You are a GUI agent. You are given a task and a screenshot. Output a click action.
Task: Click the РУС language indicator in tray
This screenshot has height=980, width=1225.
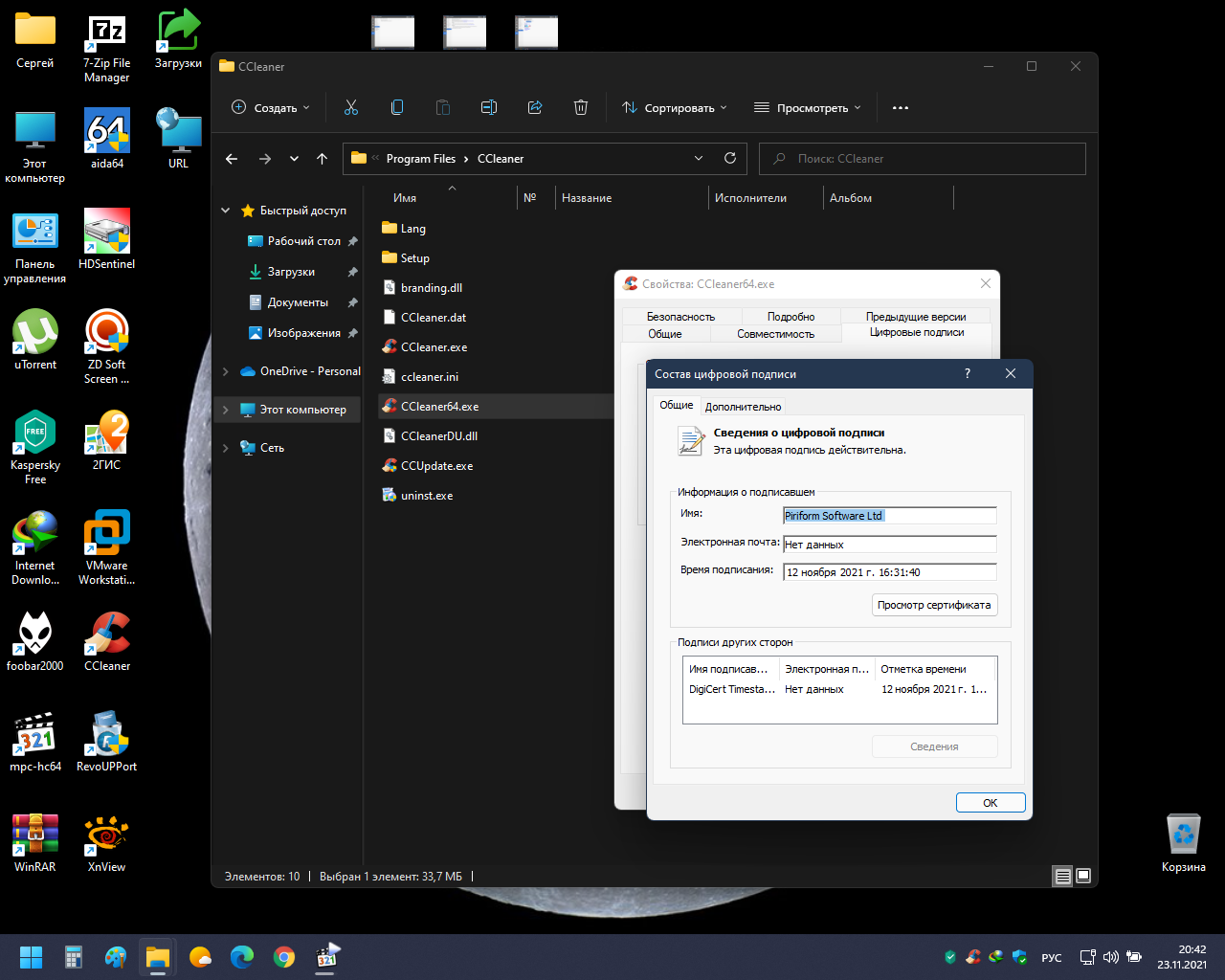[1052, 957]
